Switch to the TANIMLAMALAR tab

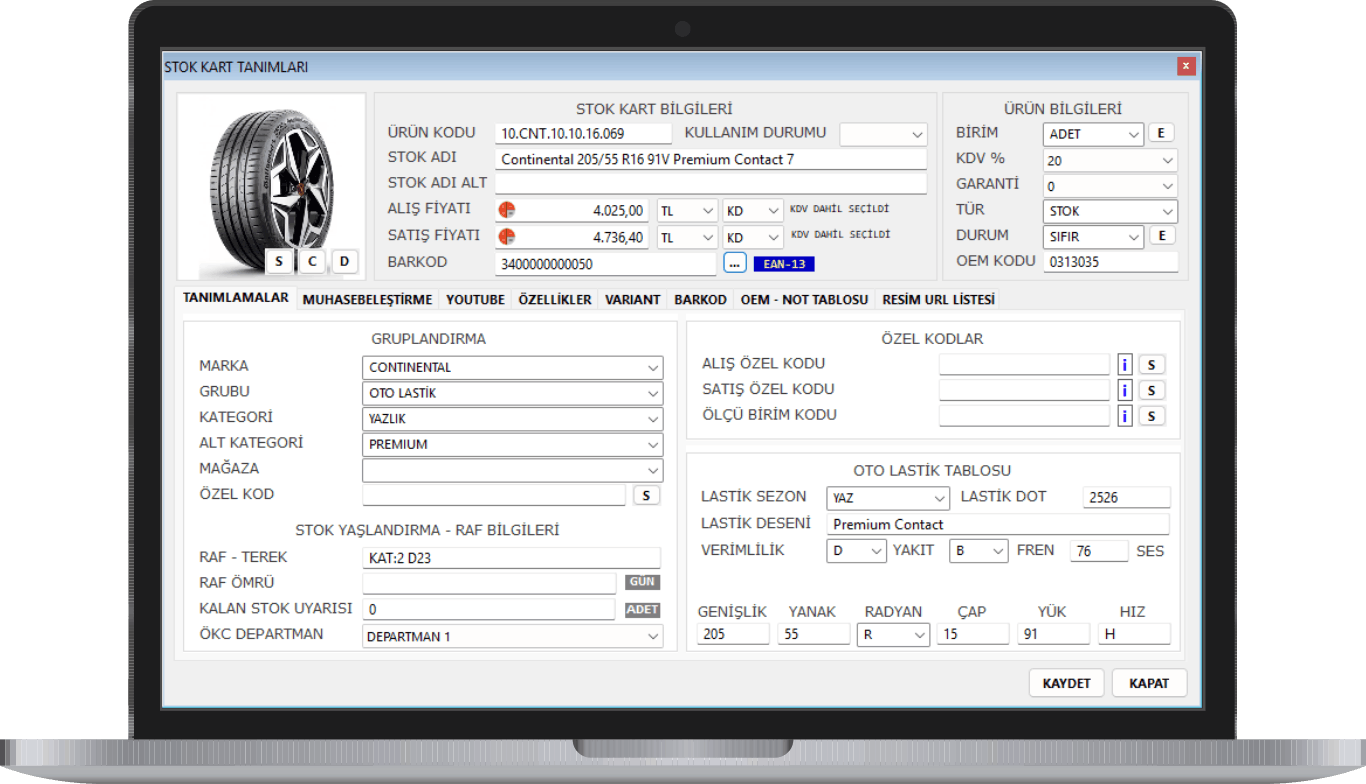pos(236,298)
